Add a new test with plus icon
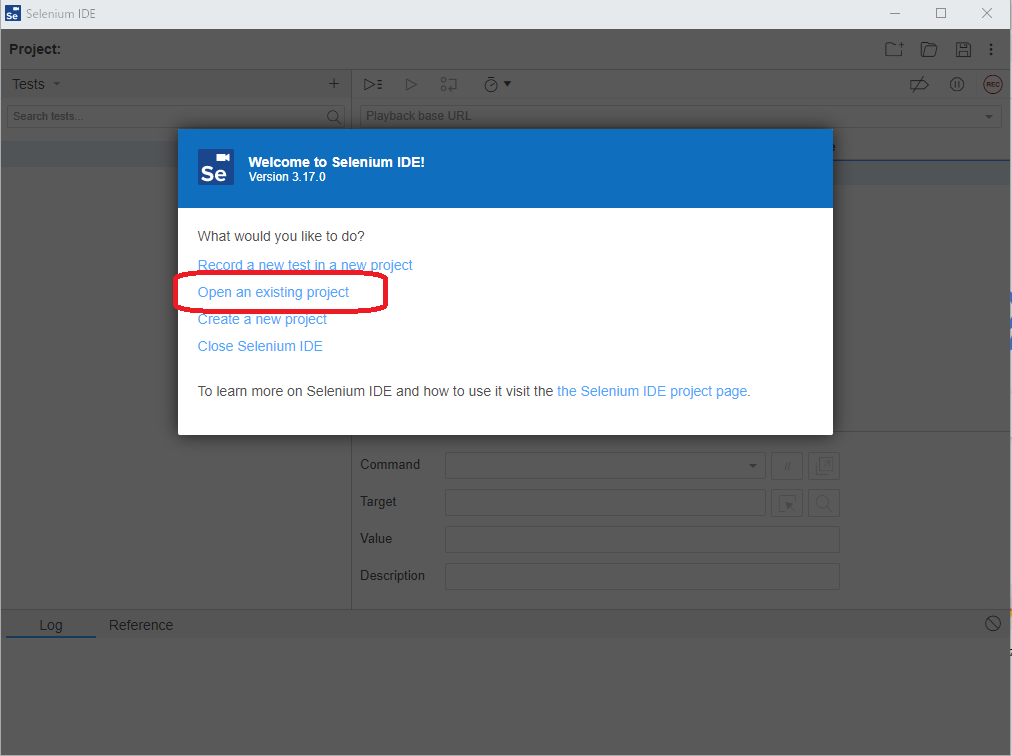Screen dimensions: 1012x756 pyautogui.click(x=334, y=84)
